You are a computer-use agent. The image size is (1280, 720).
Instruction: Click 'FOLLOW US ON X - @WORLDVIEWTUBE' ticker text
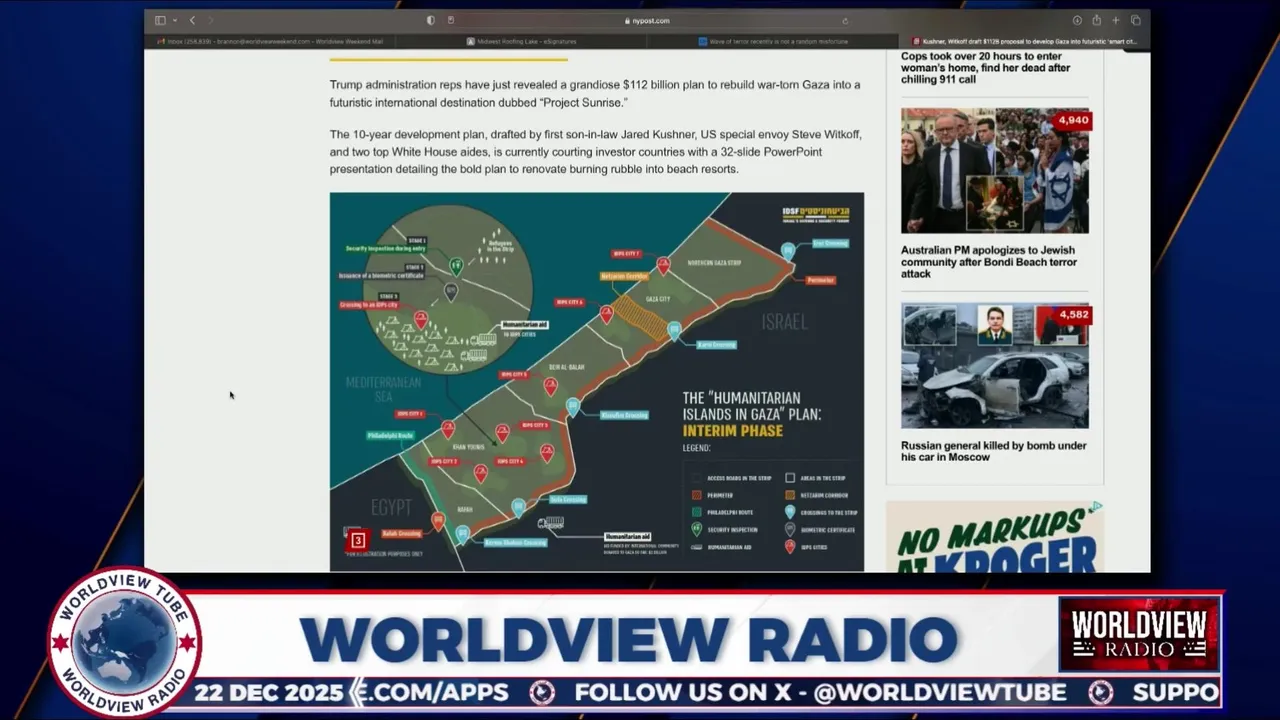[x=820, y=692]
